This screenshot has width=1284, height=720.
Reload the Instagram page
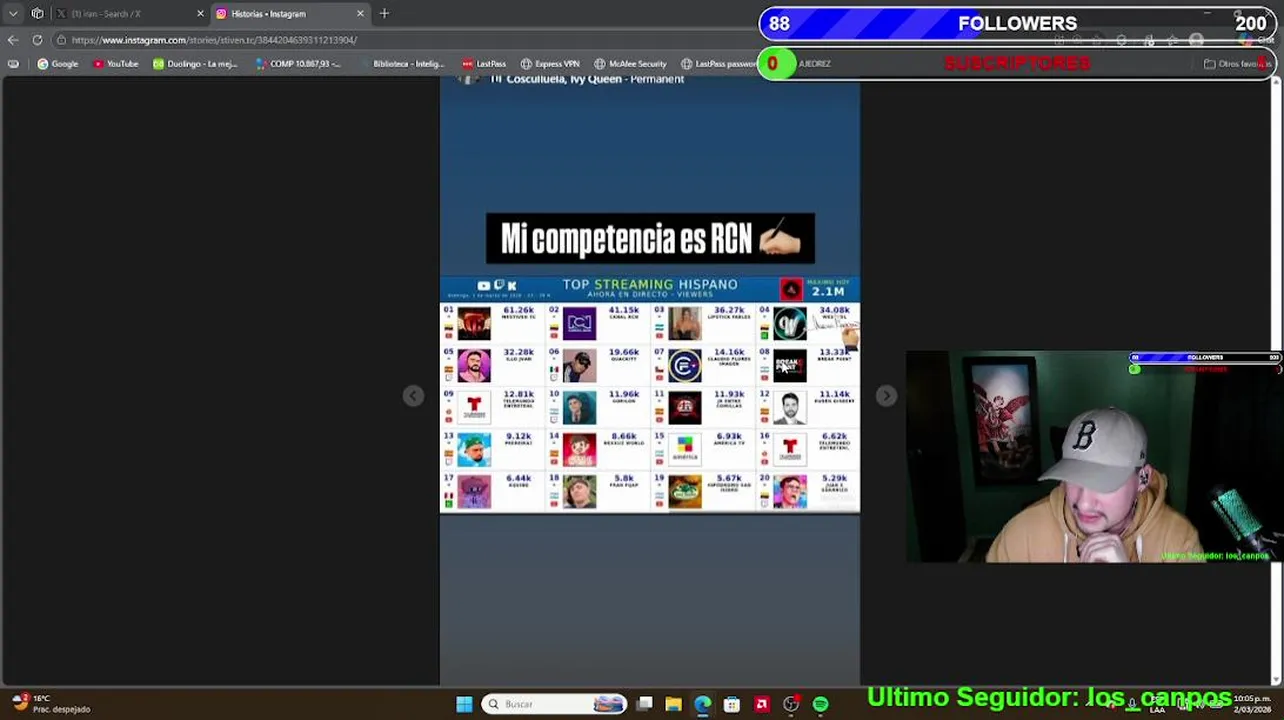pos(37,40)
